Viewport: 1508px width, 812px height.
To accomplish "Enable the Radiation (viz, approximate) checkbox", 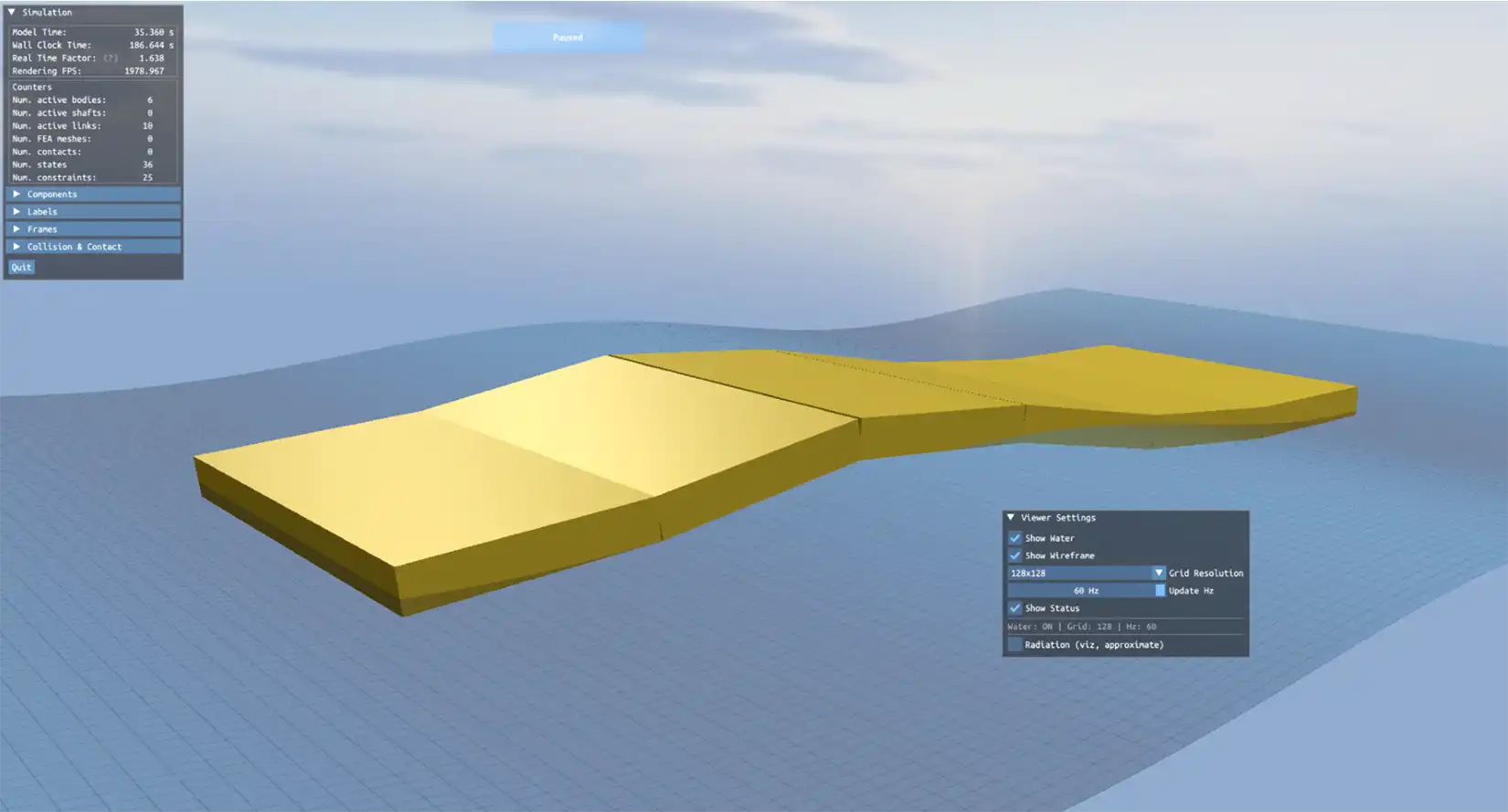I will [x=1014, y=644].
